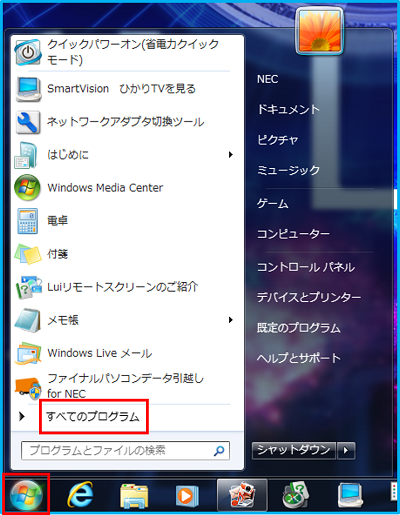Open the 電卓 calculator icon
The width and height of the screenshot is (400, 515).
click(x=27, y=221)
